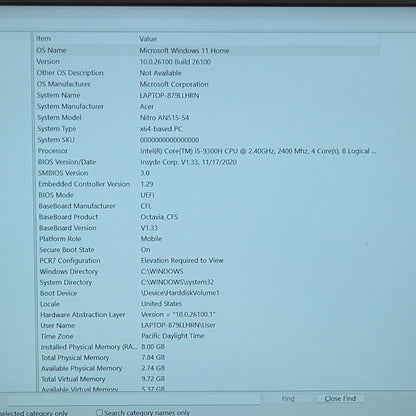The height and width of the screenshot is (416, 416).
Task: Select the Secure Boot State row
Action: coord(207,250)
